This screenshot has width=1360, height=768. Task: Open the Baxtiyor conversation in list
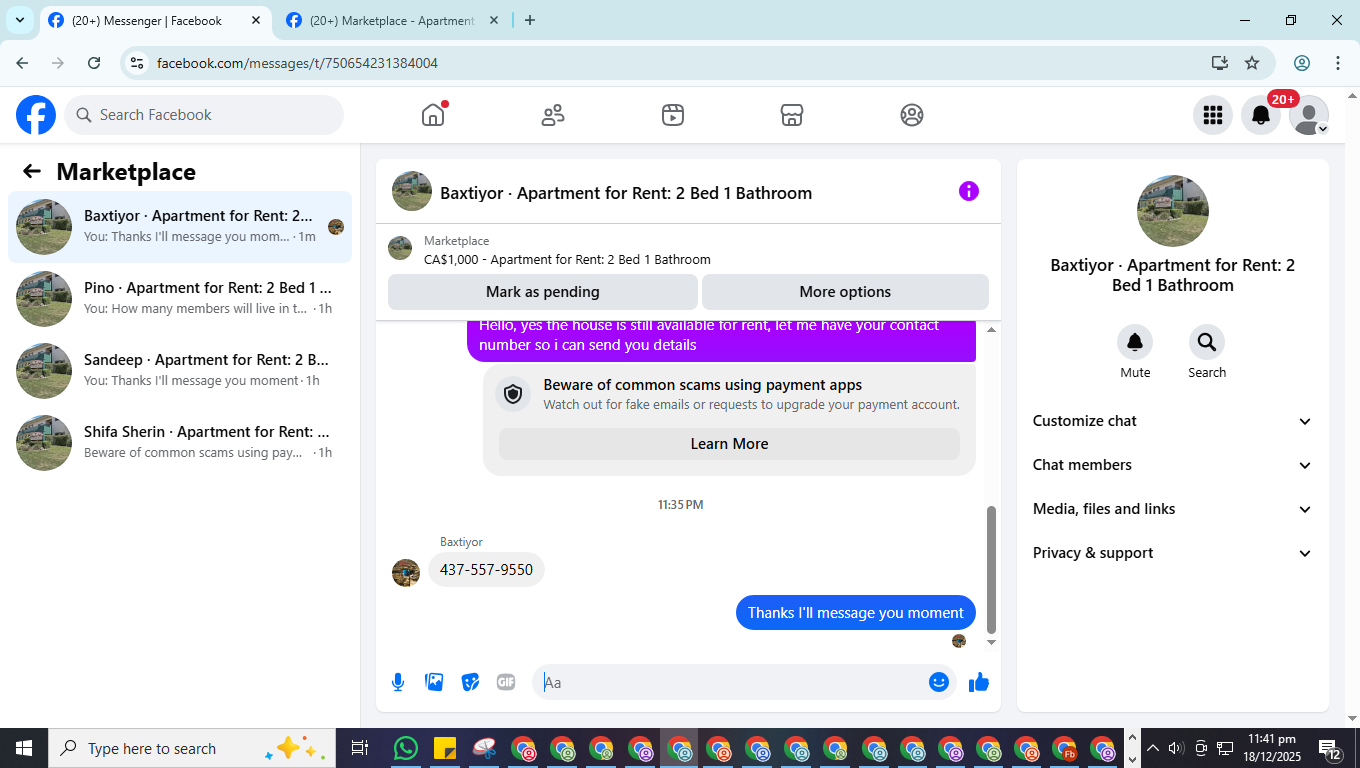(x=180, y=227)
